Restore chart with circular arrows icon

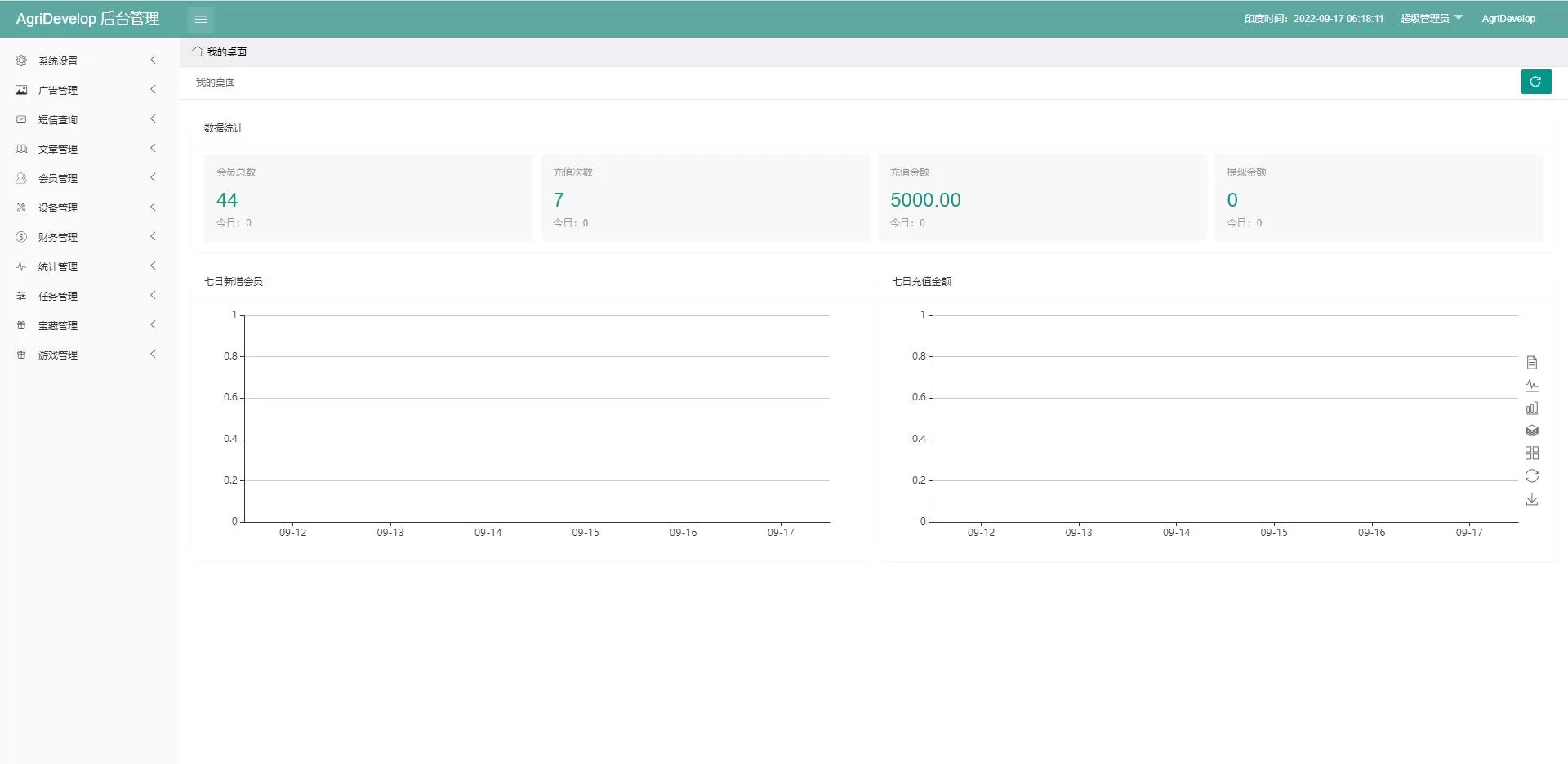click(1532, 476)
